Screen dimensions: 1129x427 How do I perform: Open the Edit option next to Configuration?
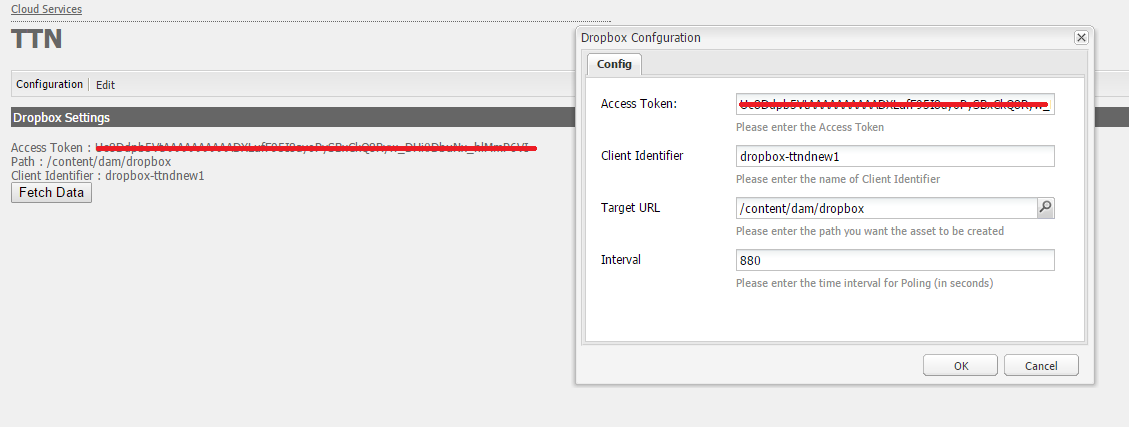click(105, 85)
